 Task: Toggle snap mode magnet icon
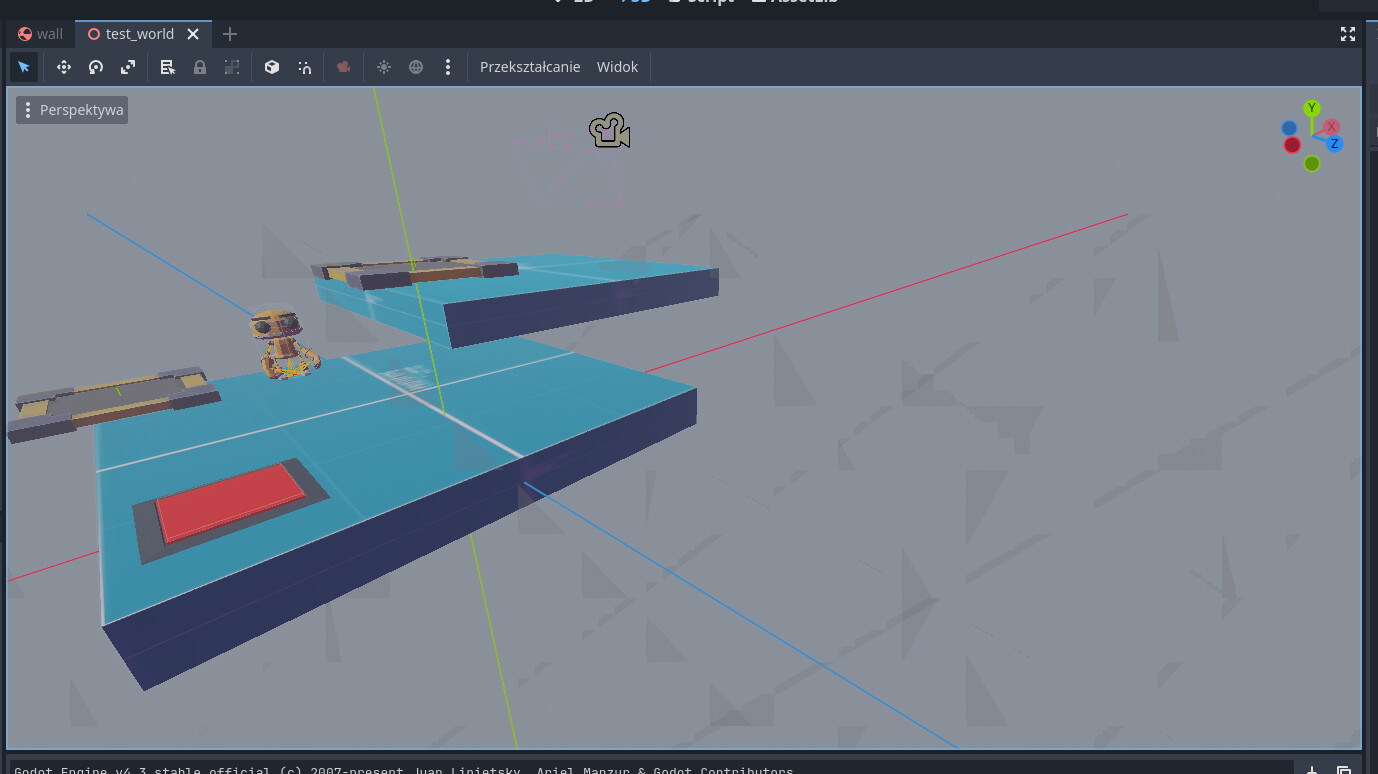(x=304, y=67)
